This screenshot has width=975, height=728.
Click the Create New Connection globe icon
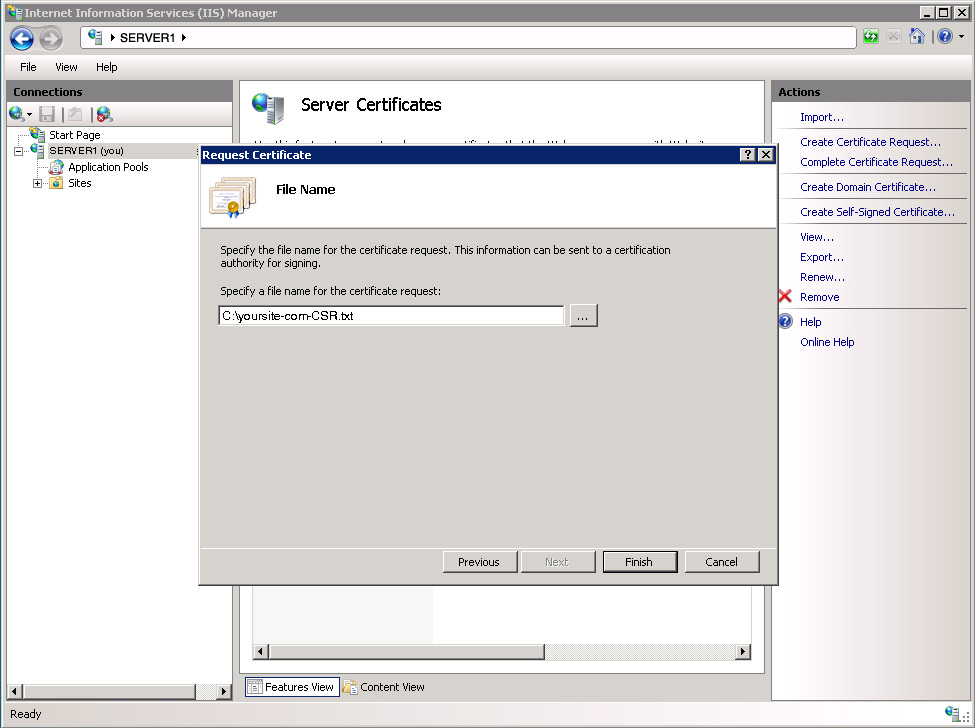point(16,114)
